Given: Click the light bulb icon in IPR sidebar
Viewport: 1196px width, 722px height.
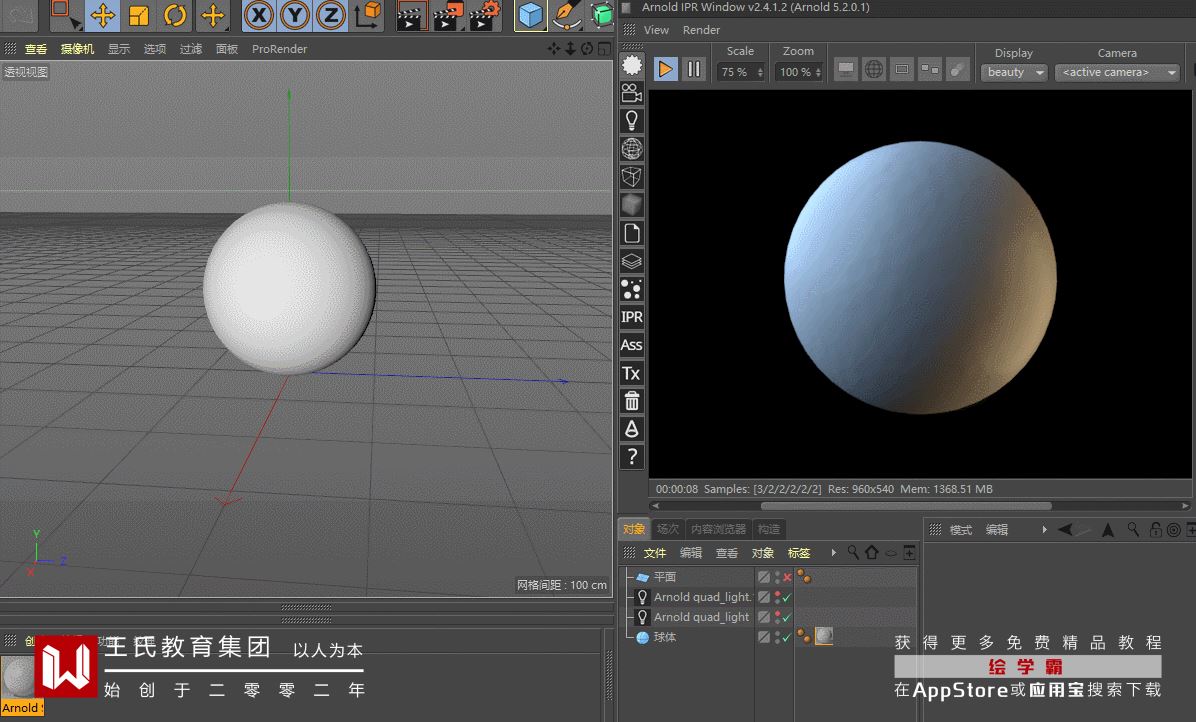Looking at the screenshot, I should [x=631, y=120].
